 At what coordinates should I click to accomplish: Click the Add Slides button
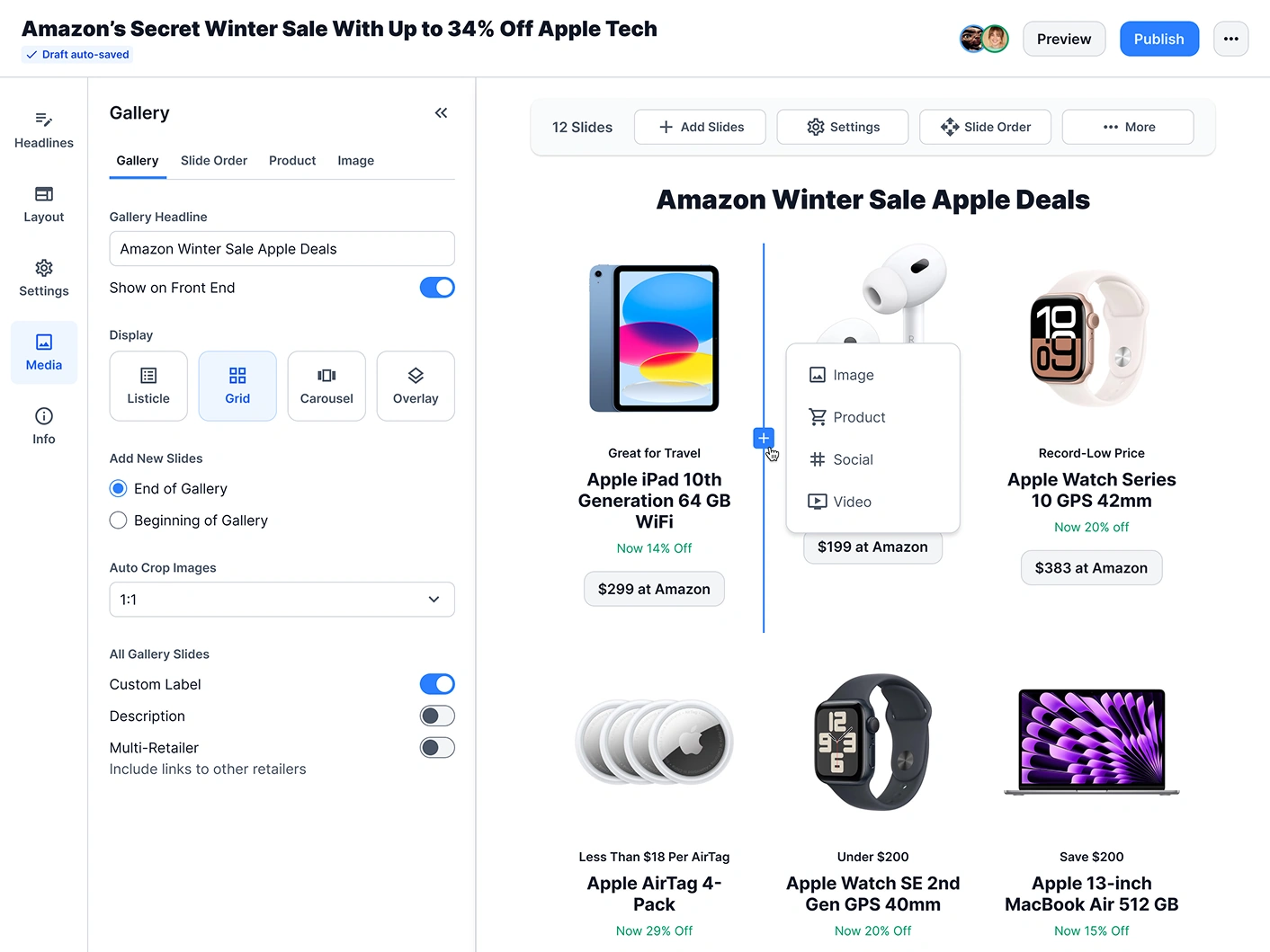click(700, 127)
